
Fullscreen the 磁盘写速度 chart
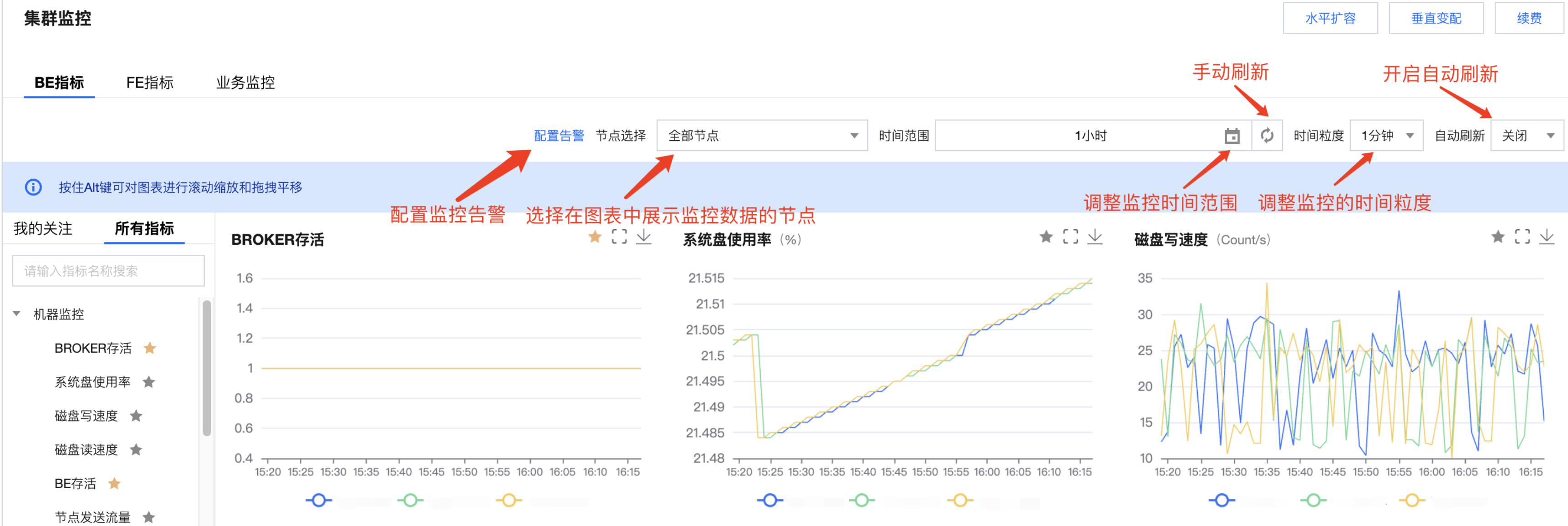[1522, 237]
